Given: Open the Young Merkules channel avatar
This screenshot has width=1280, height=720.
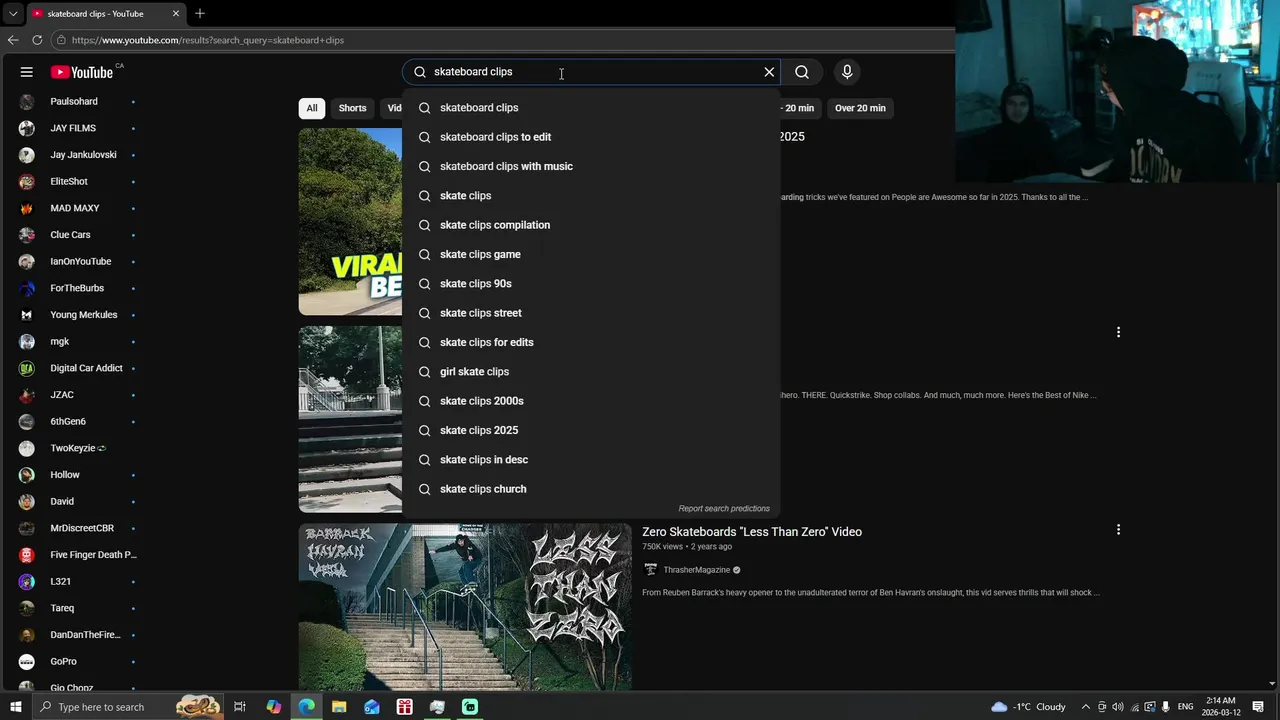Looking at the screenshot, I should 27,315.
